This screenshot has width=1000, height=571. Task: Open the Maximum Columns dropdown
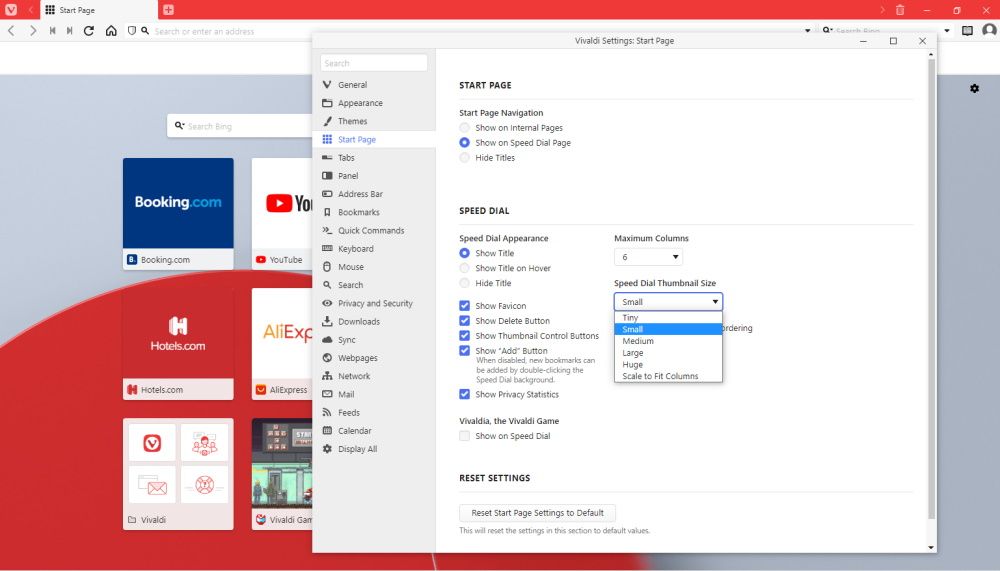648,257
